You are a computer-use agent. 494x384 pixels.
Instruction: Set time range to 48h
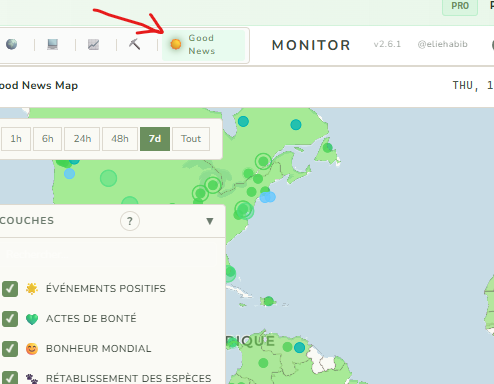(x=120, y=139)
